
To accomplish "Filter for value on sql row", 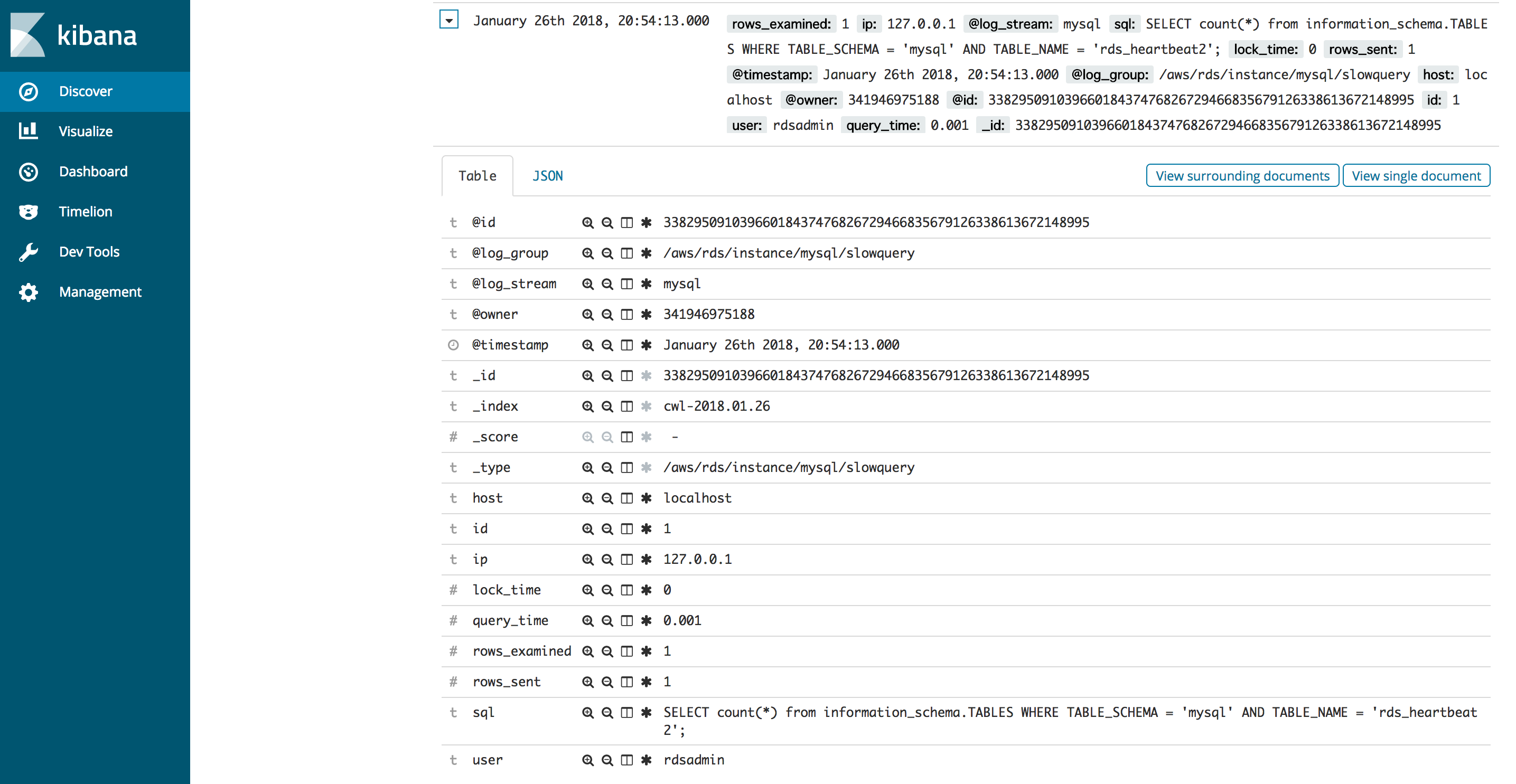I will tap(587, 712).
